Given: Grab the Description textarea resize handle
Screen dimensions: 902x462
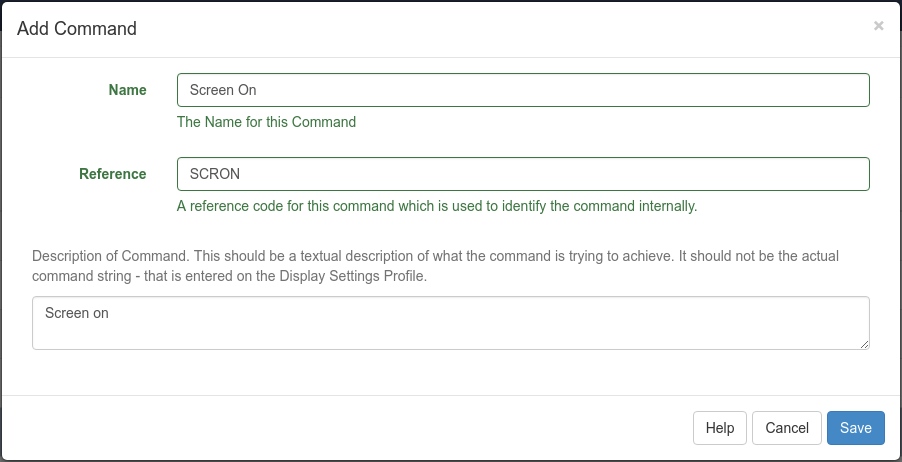Looking at the screenshot, I should point(864,344).
